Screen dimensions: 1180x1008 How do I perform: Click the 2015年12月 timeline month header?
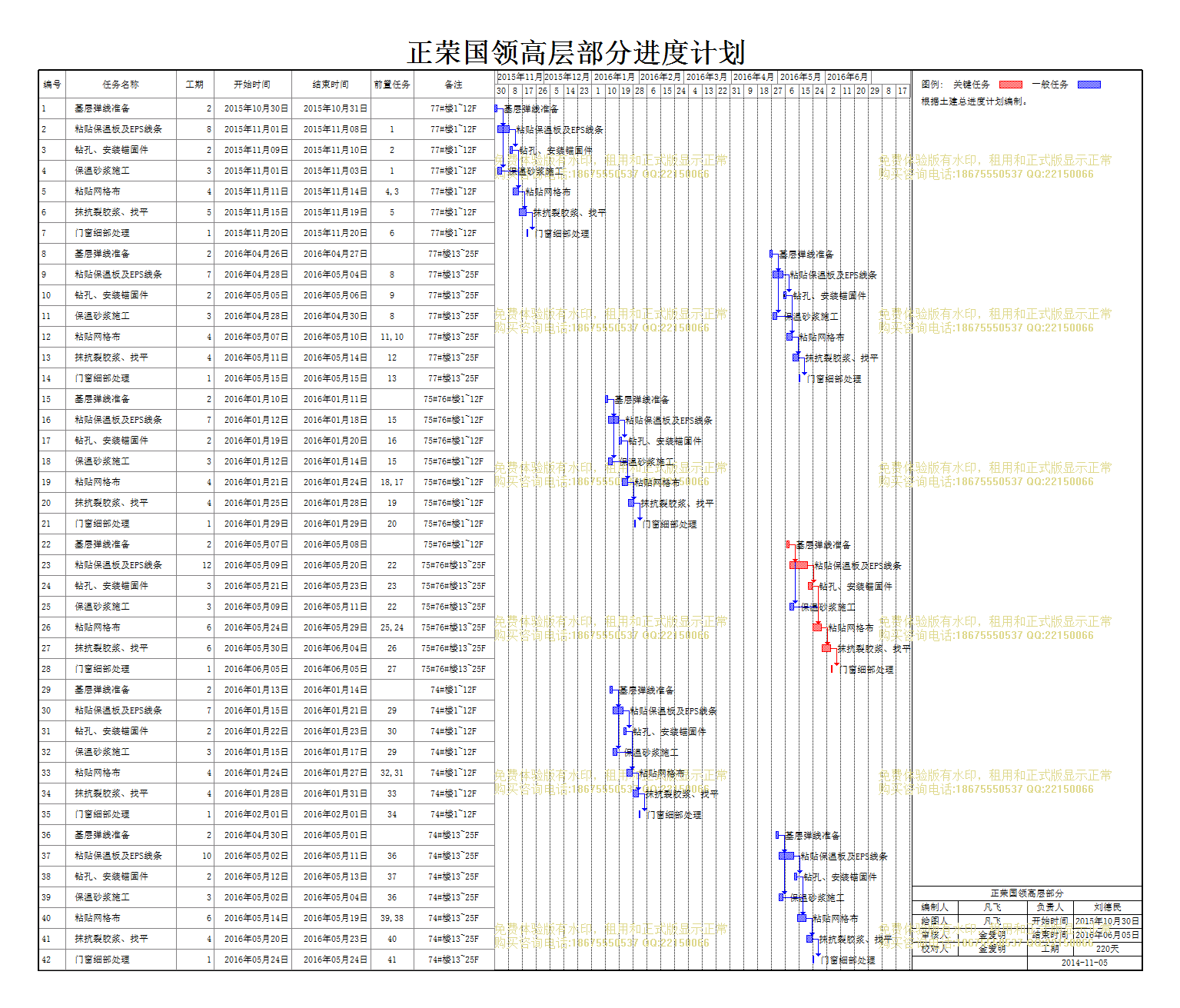coord(567,77)
